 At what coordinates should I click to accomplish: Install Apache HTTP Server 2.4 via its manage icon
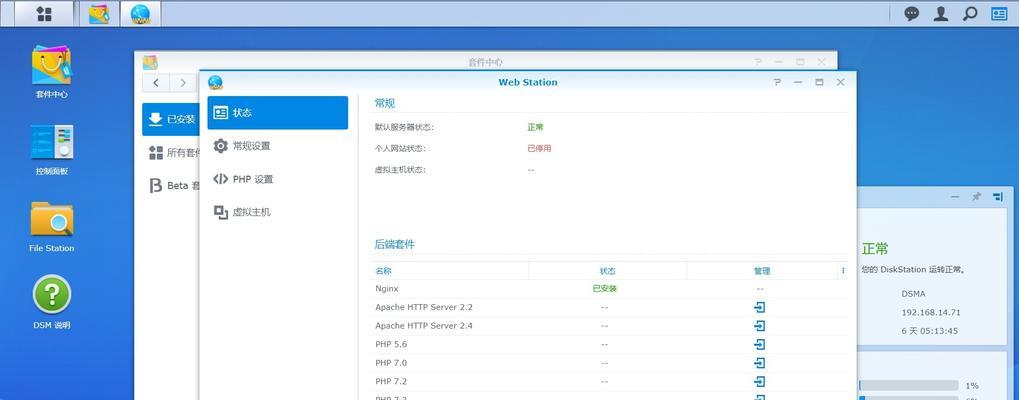tap(760, 325)
